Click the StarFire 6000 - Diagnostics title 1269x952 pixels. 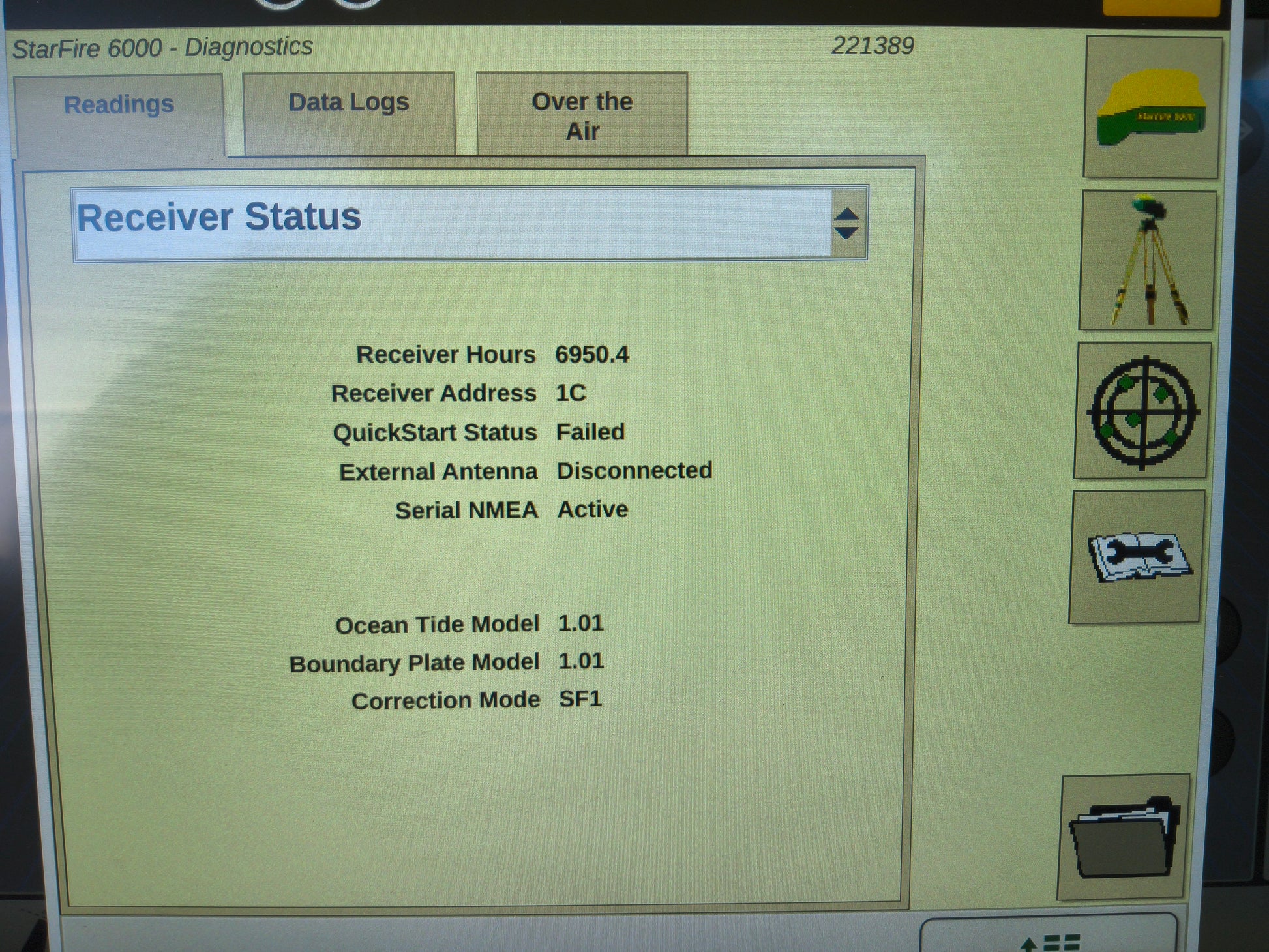tap(162, 48)
